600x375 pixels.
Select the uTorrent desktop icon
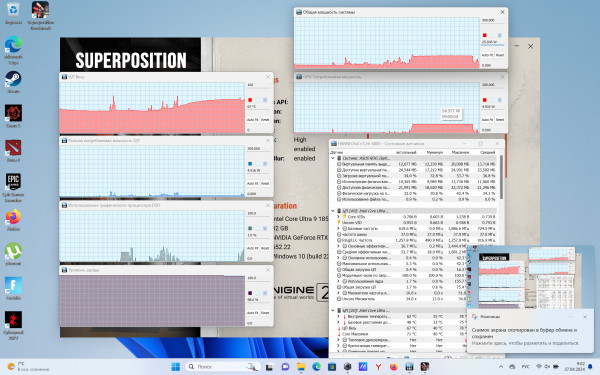pos(13,254)
